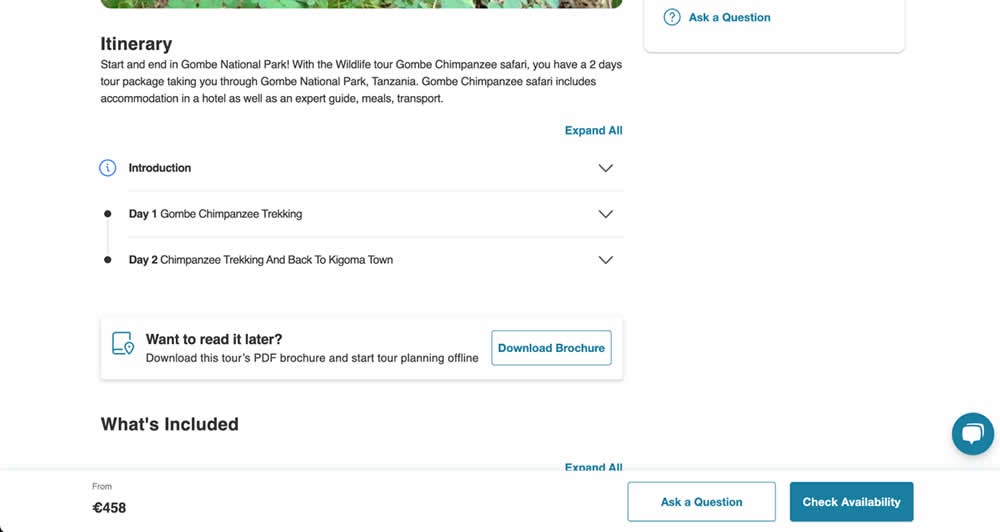The image size is (1000, 532).
Task: Click the brochure document icon
Action: coord(122,344)
